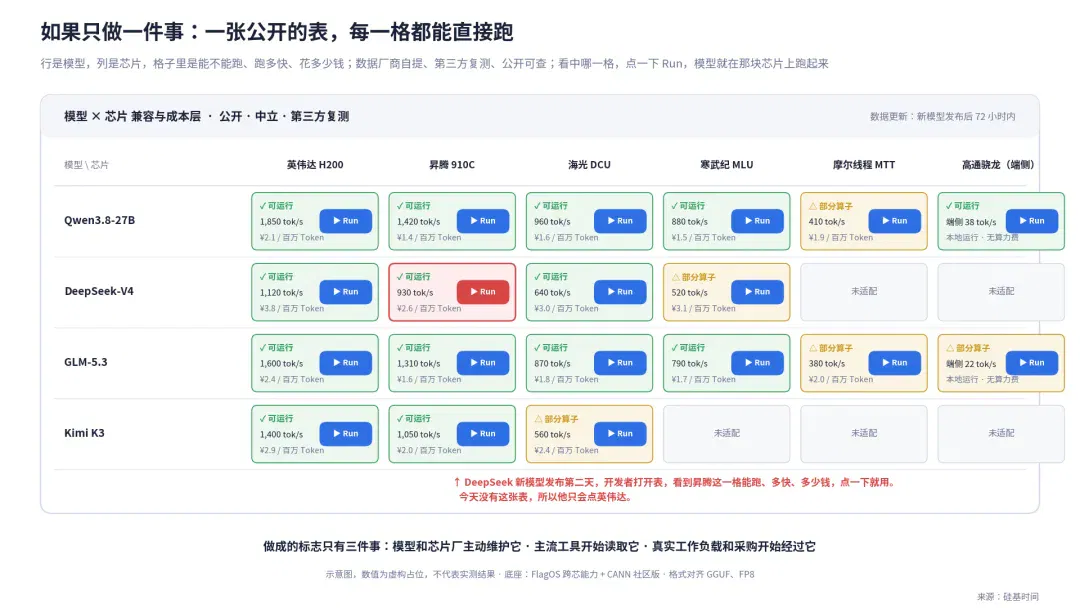Click the ¥2.1 / 百万 Token price
Image resolution: width=1080 pixels, height=608 pixels.
coord(291,238)
